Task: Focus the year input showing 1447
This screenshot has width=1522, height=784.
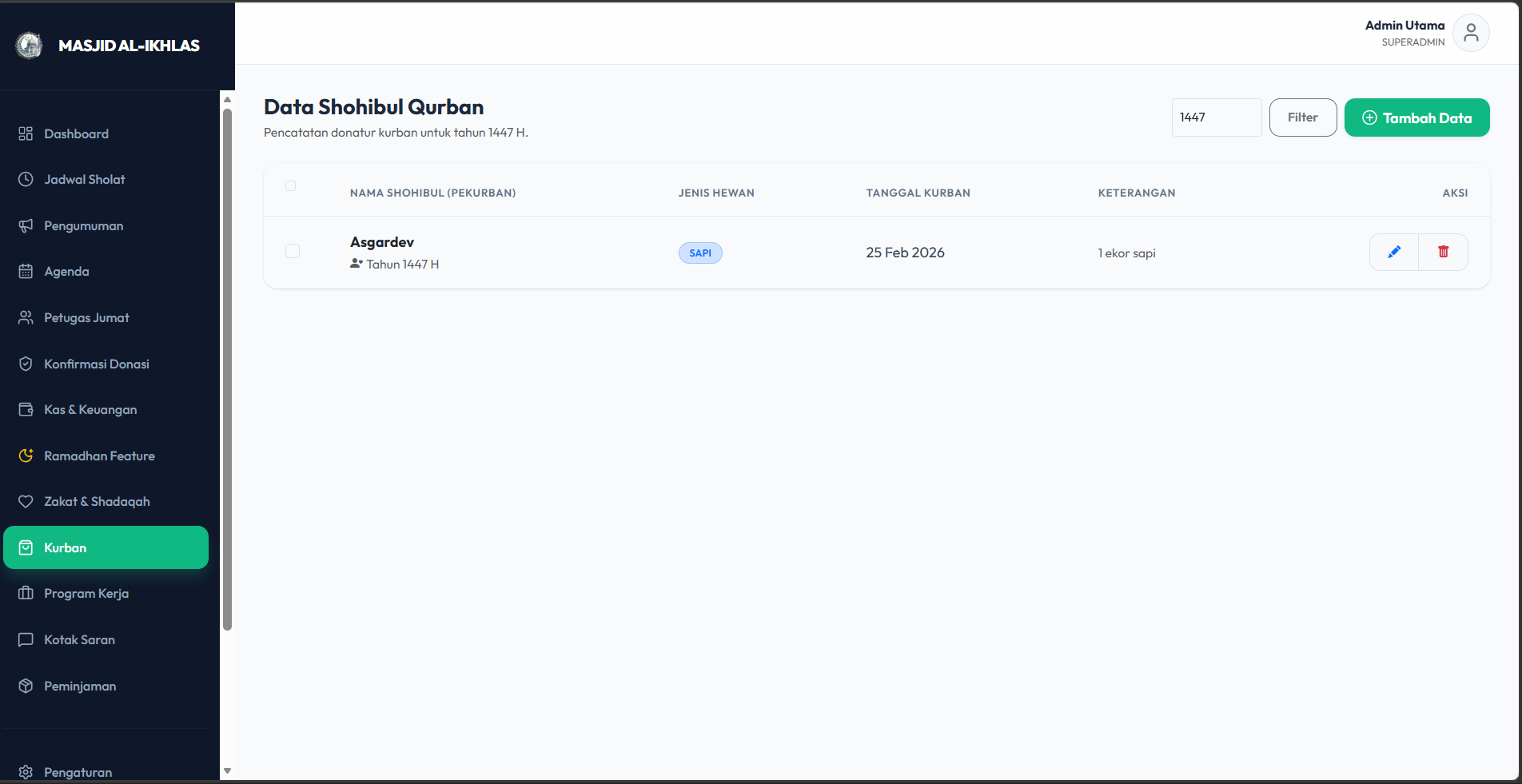Action: tap(1217, 117)
